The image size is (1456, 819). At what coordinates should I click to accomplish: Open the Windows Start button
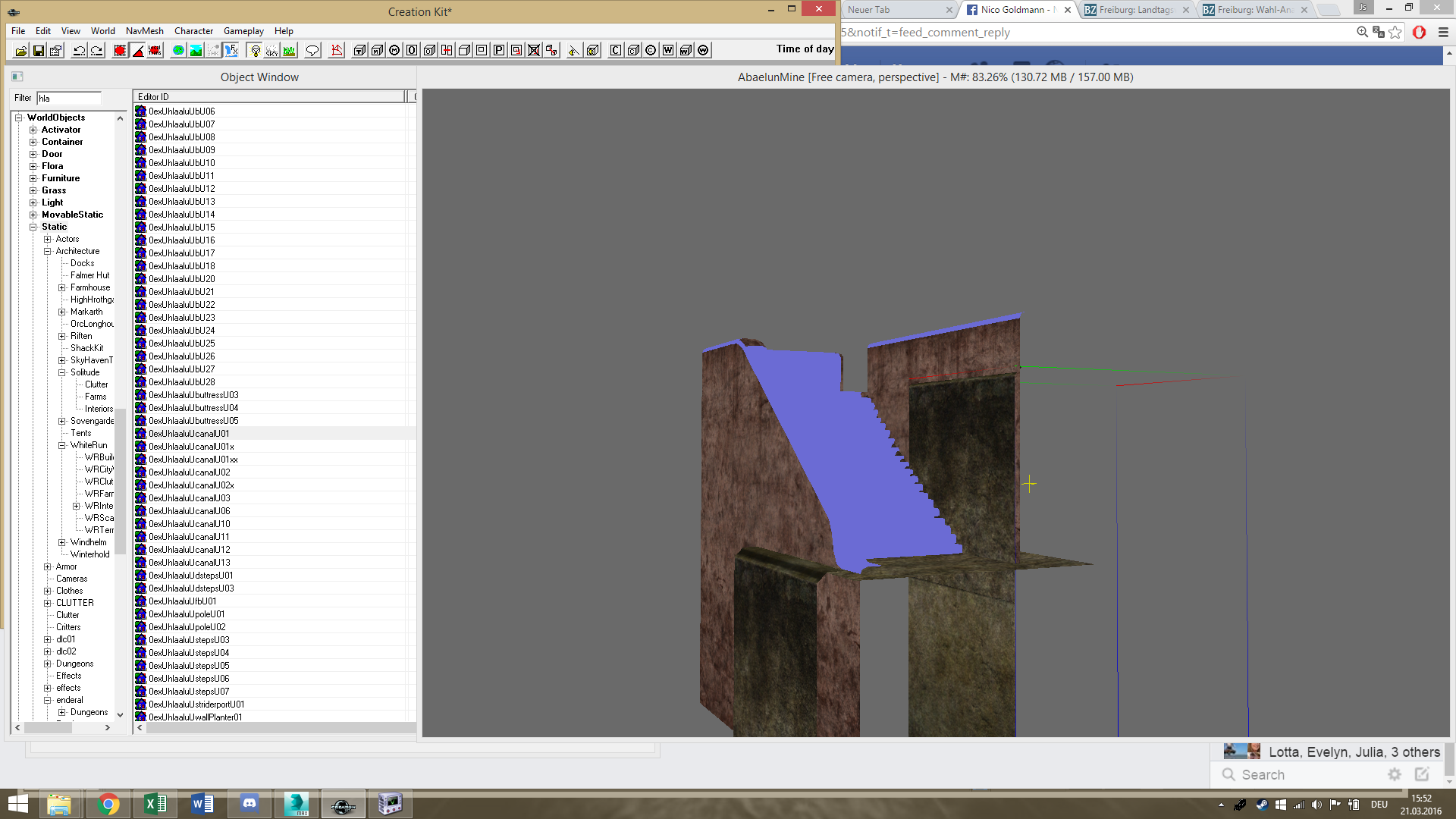click(x=17, y=804)
